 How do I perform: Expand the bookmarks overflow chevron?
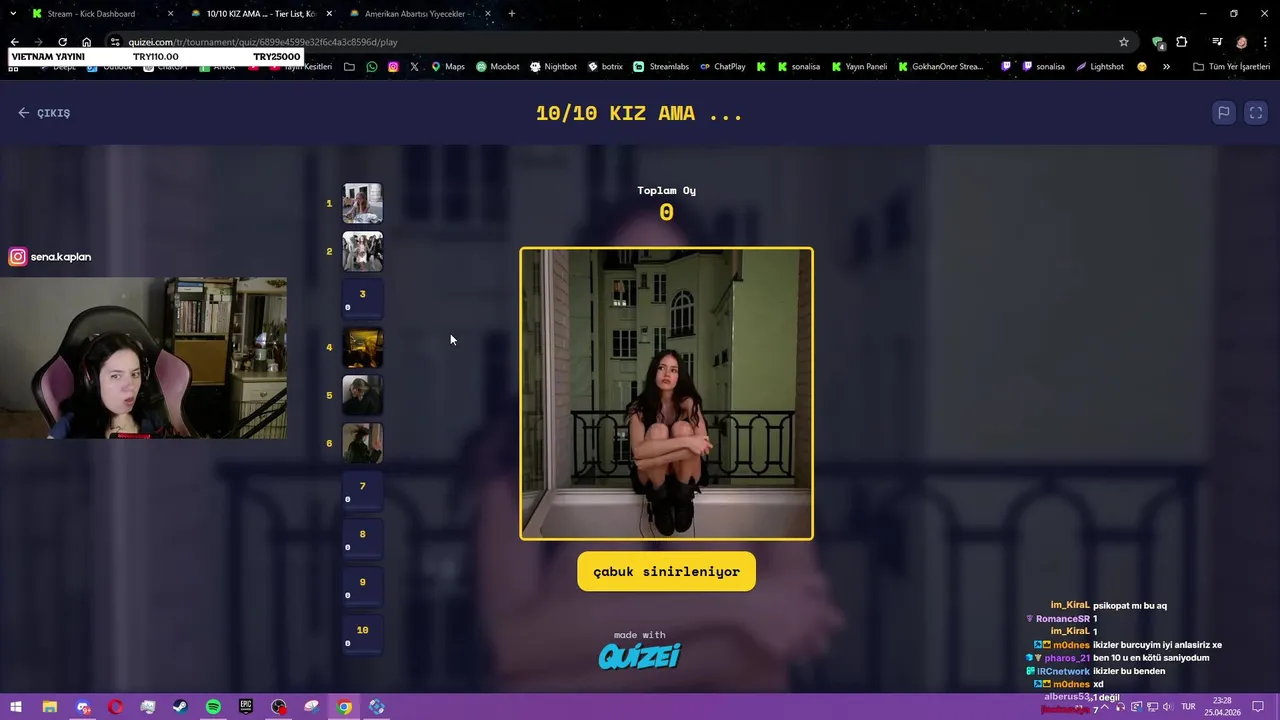pyautogui.click(x=1166, y=67)
